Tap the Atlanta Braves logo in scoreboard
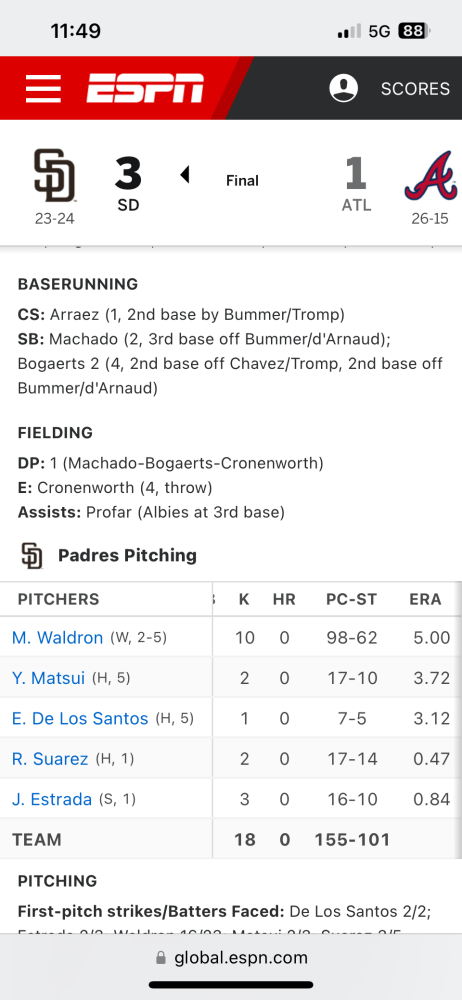The image size is (462, 1000). coord(430,177)
